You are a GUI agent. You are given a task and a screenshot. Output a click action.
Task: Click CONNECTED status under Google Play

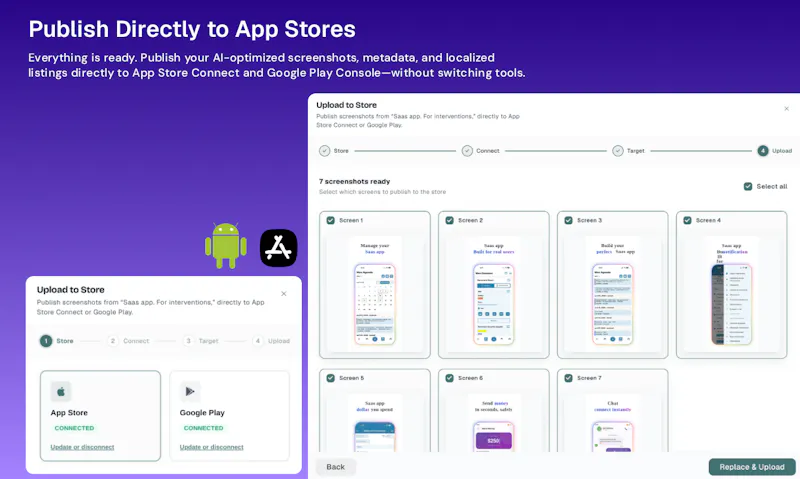(204, 428)
